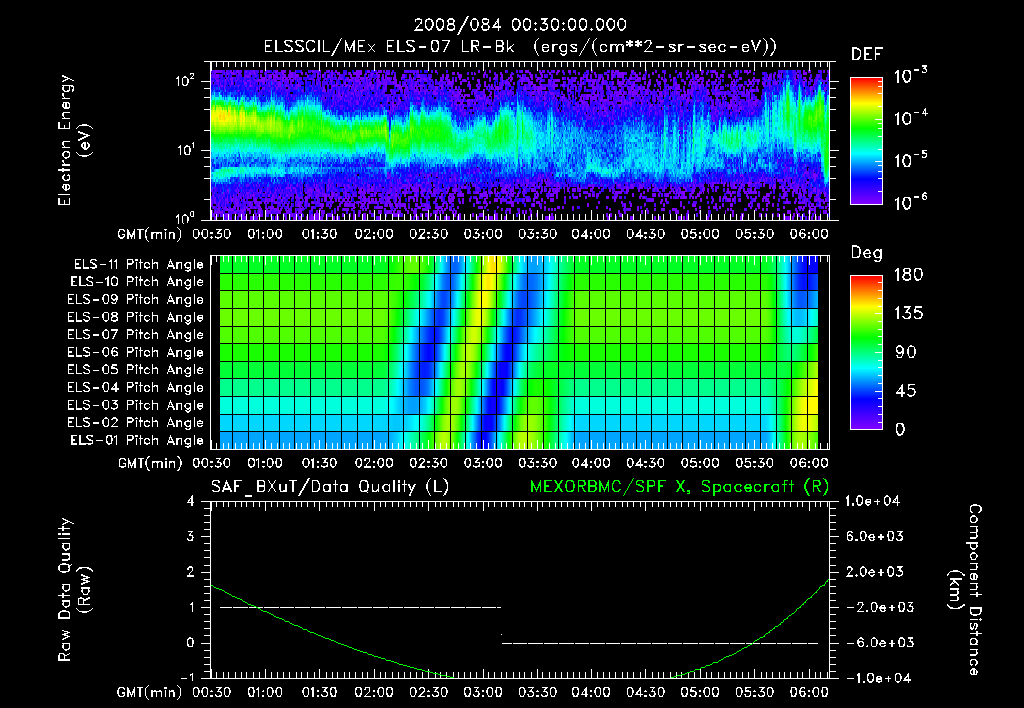Click the 03:00 tick under the spectrogram
This screenshot has width=1024, height=708.
tap(483, 234)
